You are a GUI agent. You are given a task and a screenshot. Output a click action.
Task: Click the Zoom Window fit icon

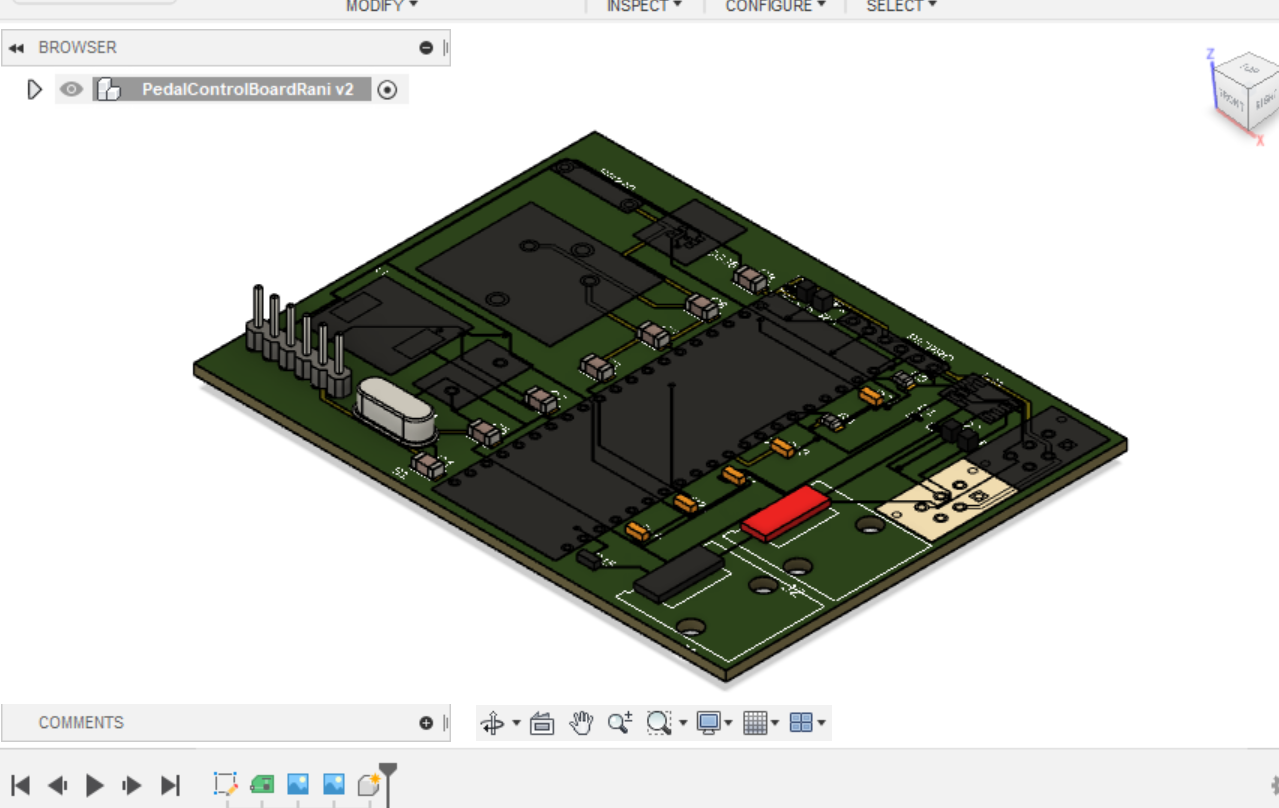[658, 722]
